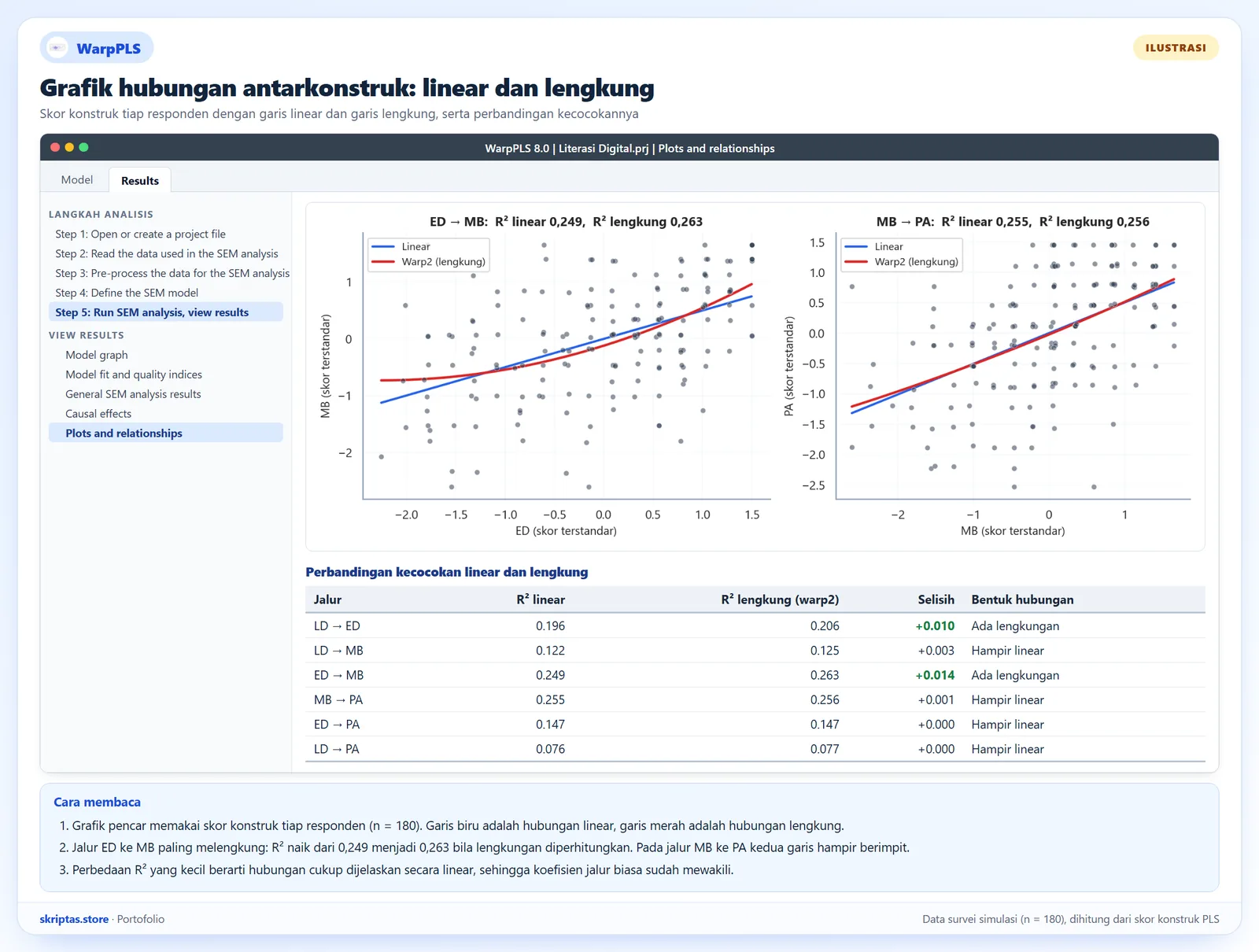Viewport: 1259px width, 952px height.
Task: Open General SEM analysis results
Action: [x=133, y=394]
